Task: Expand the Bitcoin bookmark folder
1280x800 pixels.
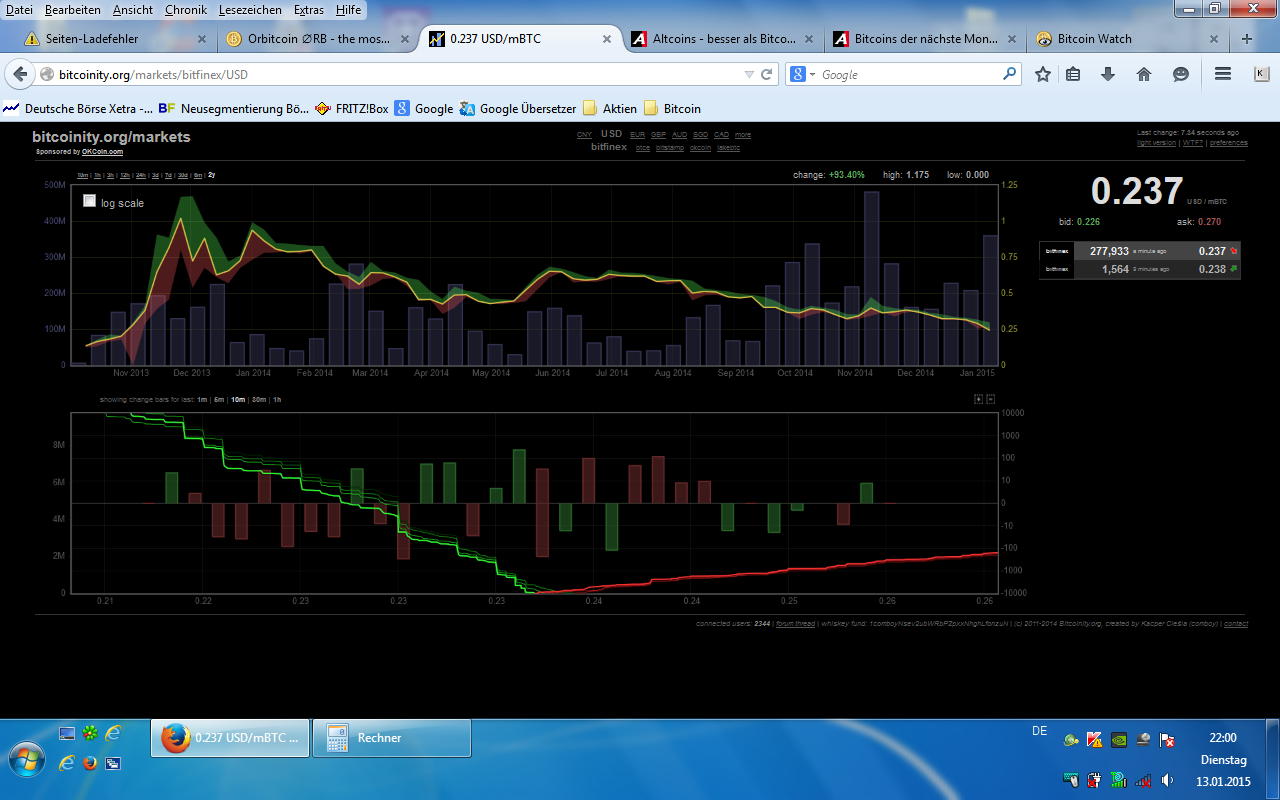Action: pos(672,109)
